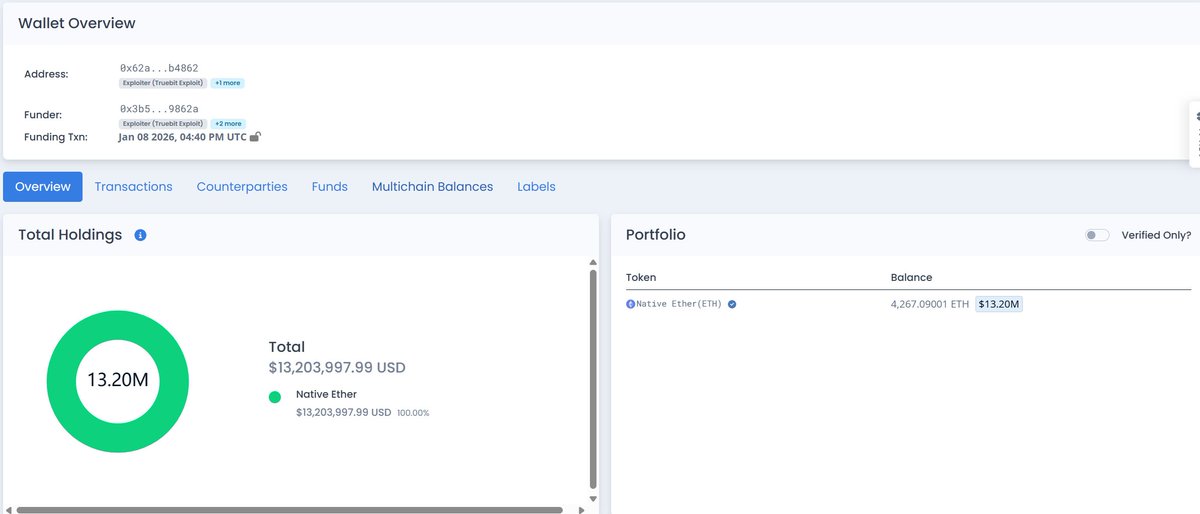Open the Funding Txn dated Jan 08 2026

click(182, 137)
